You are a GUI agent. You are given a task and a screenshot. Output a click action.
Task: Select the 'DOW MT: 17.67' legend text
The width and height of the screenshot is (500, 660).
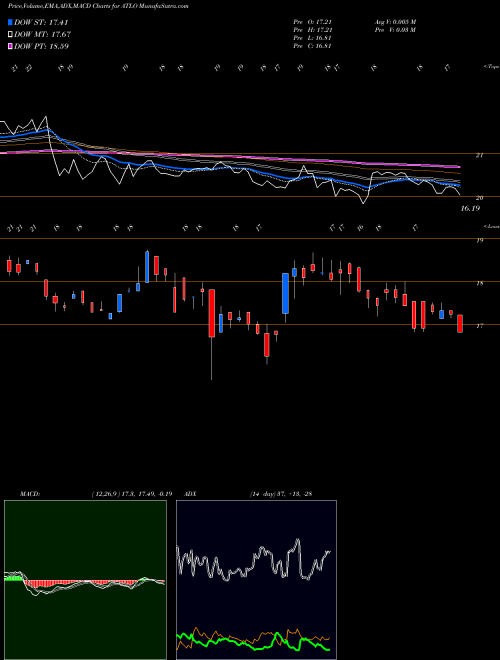coord(42,35)
